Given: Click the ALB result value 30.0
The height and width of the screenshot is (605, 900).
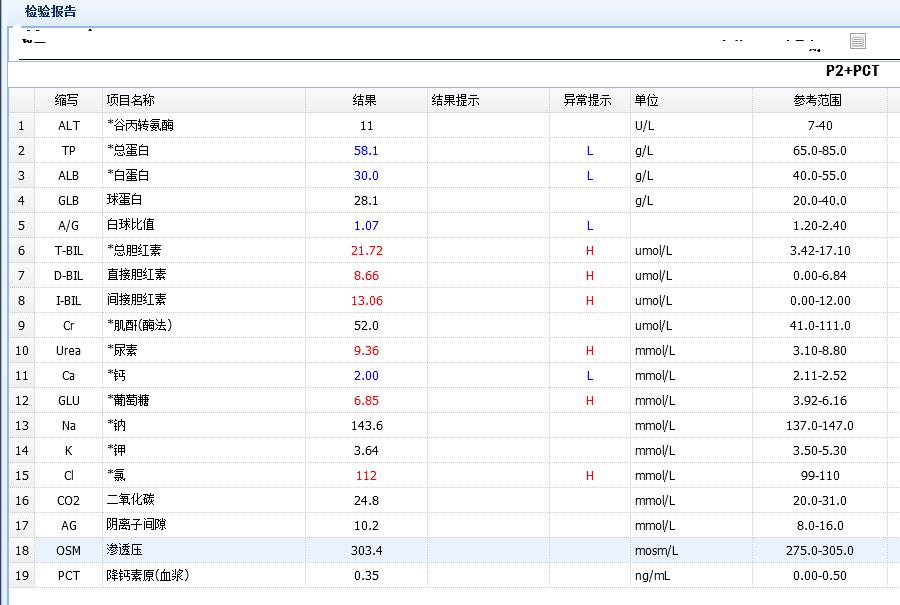Looking at the screenshot, I should [x=366, y=176].
